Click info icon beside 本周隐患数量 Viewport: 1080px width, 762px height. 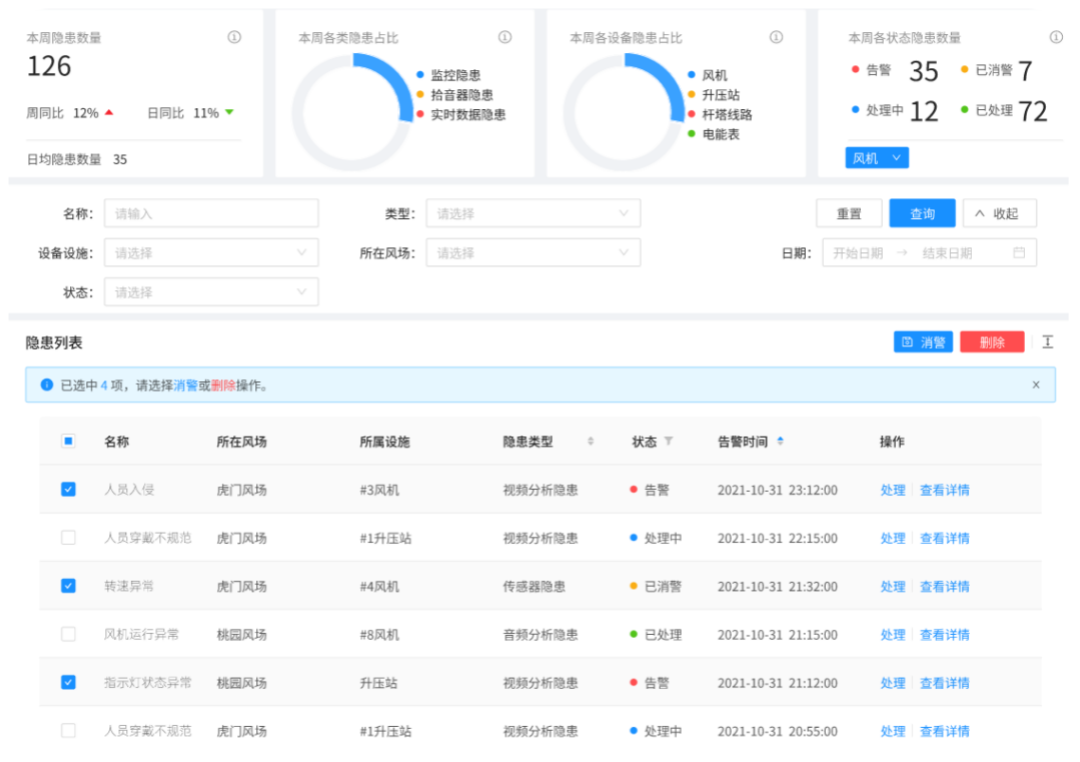click(234, 37)
